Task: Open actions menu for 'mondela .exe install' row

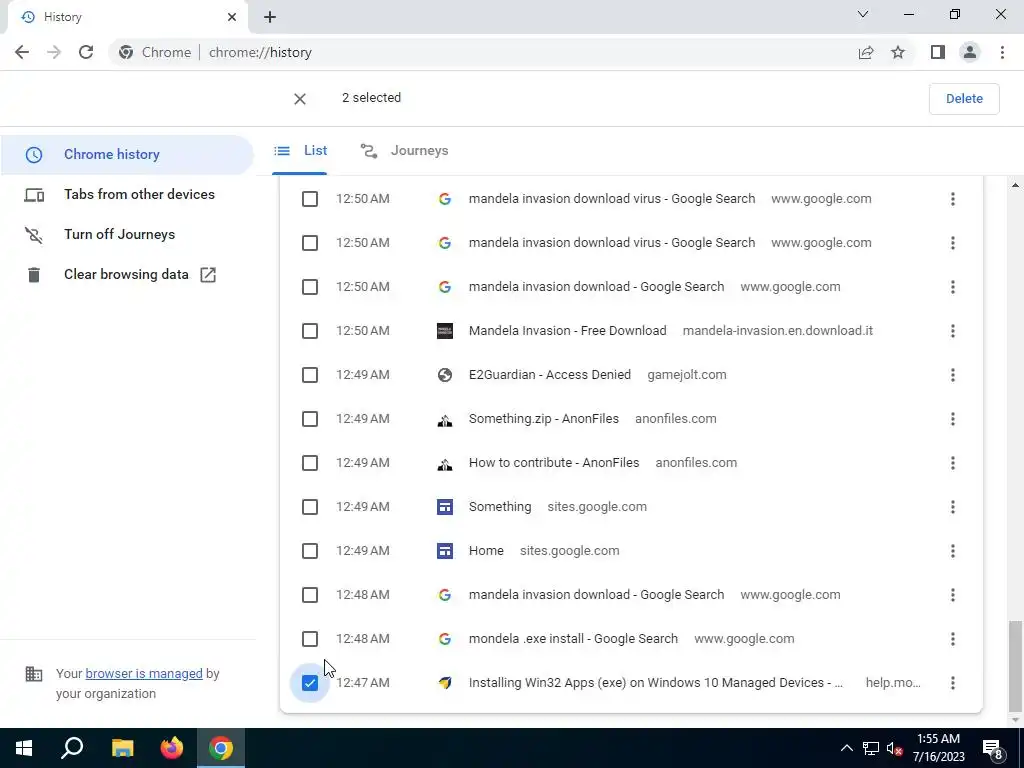Action: (953, 639)
